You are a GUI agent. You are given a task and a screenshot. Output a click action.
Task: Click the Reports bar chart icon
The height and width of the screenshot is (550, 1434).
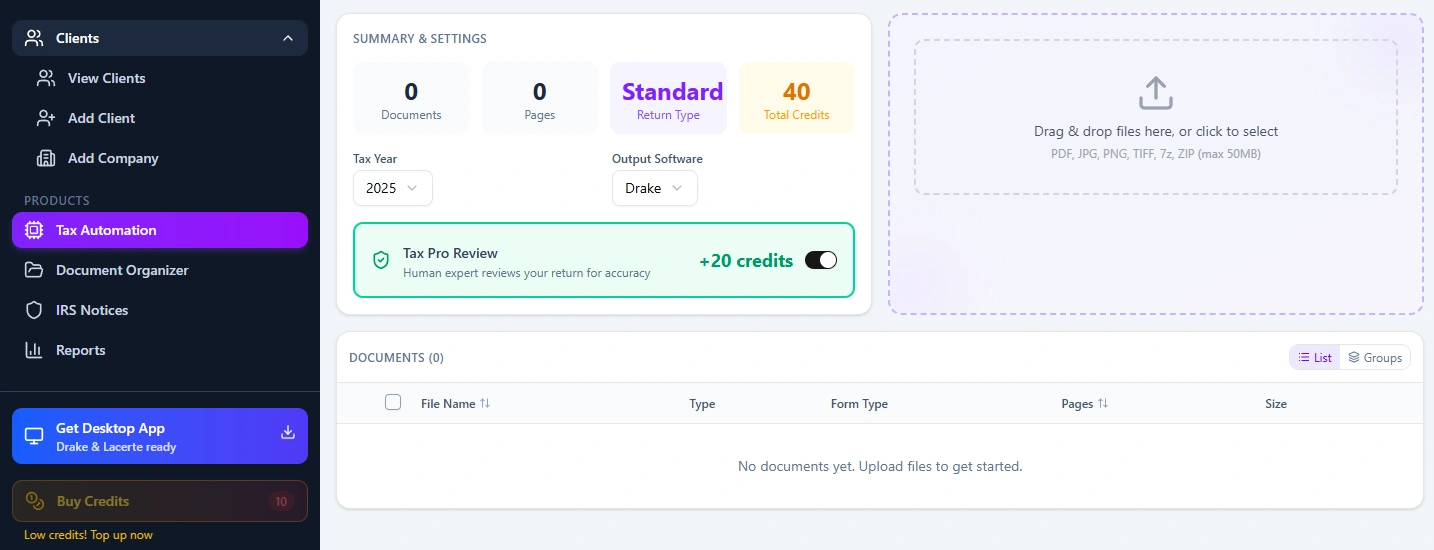[34, 350]
